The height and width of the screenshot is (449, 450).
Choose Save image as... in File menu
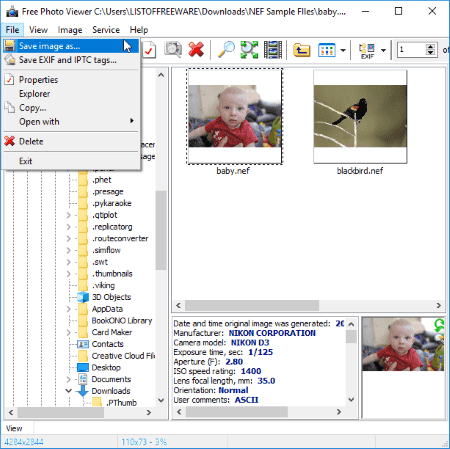(71, 46)
